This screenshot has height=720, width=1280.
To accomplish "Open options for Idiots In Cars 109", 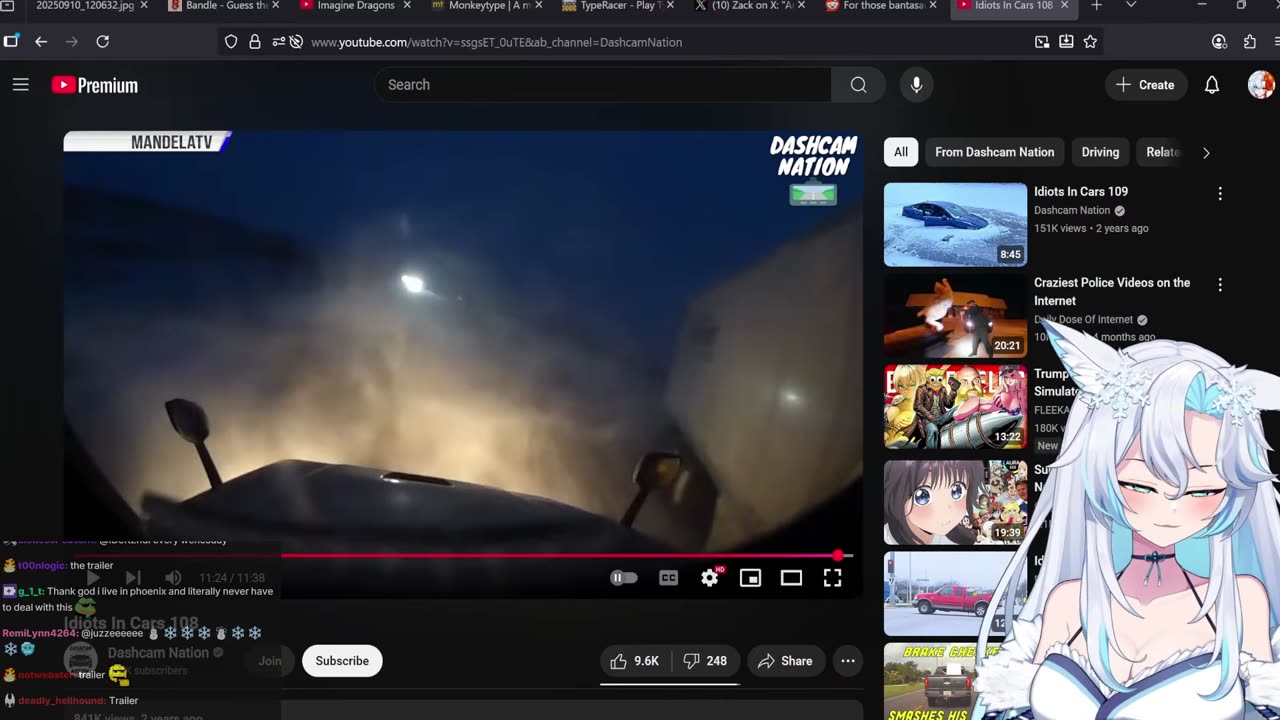I will coord(1220,193).
